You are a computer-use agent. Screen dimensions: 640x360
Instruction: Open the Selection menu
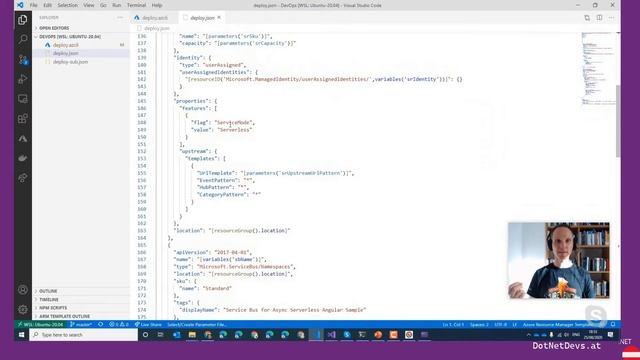67,5
